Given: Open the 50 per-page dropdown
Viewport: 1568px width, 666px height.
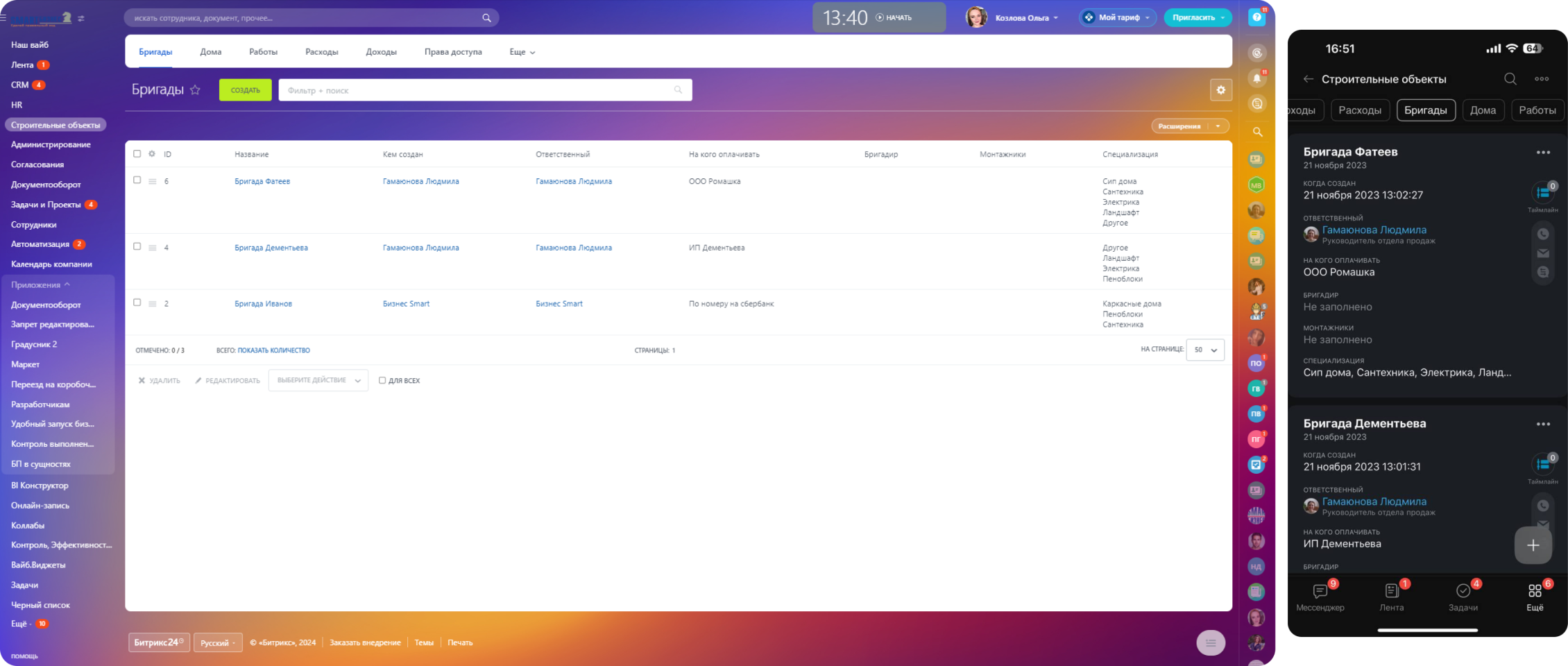Looking at the screenshot, I should click(x=1205, y=350).
